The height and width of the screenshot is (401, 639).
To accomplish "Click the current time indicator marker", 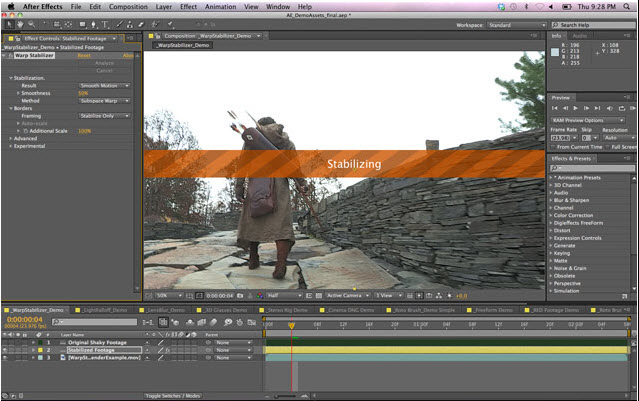I will coord(291,326).
